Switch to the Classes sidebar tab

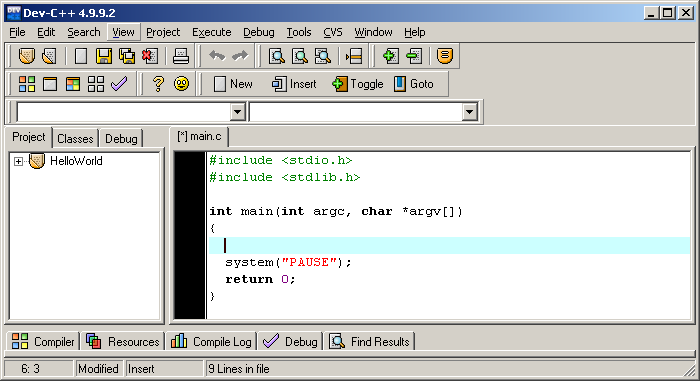coord(75,139)
